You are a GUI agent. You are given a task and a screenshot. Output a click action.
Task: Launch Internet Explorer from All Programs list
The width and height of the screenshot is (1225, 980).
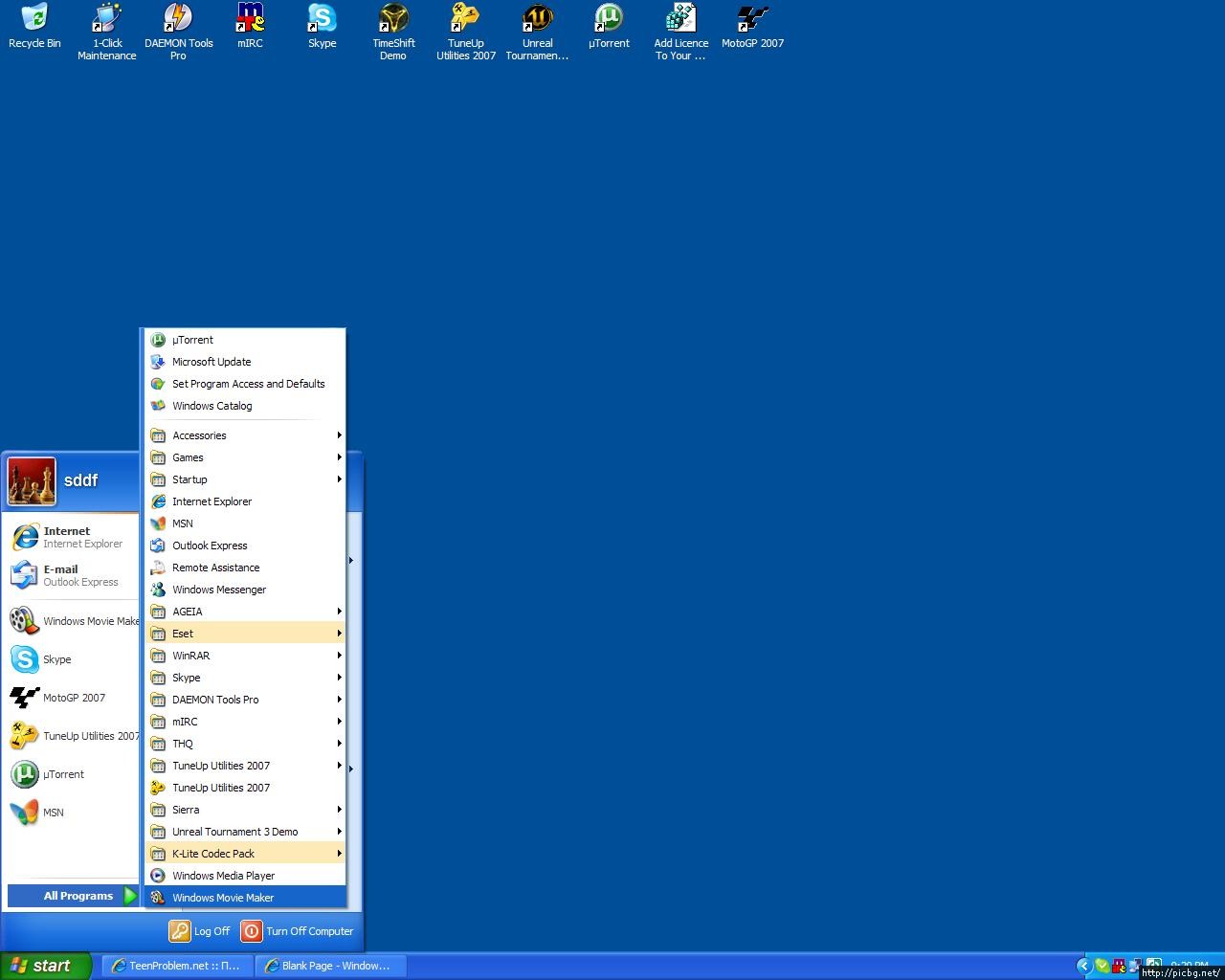pos(245,501)
